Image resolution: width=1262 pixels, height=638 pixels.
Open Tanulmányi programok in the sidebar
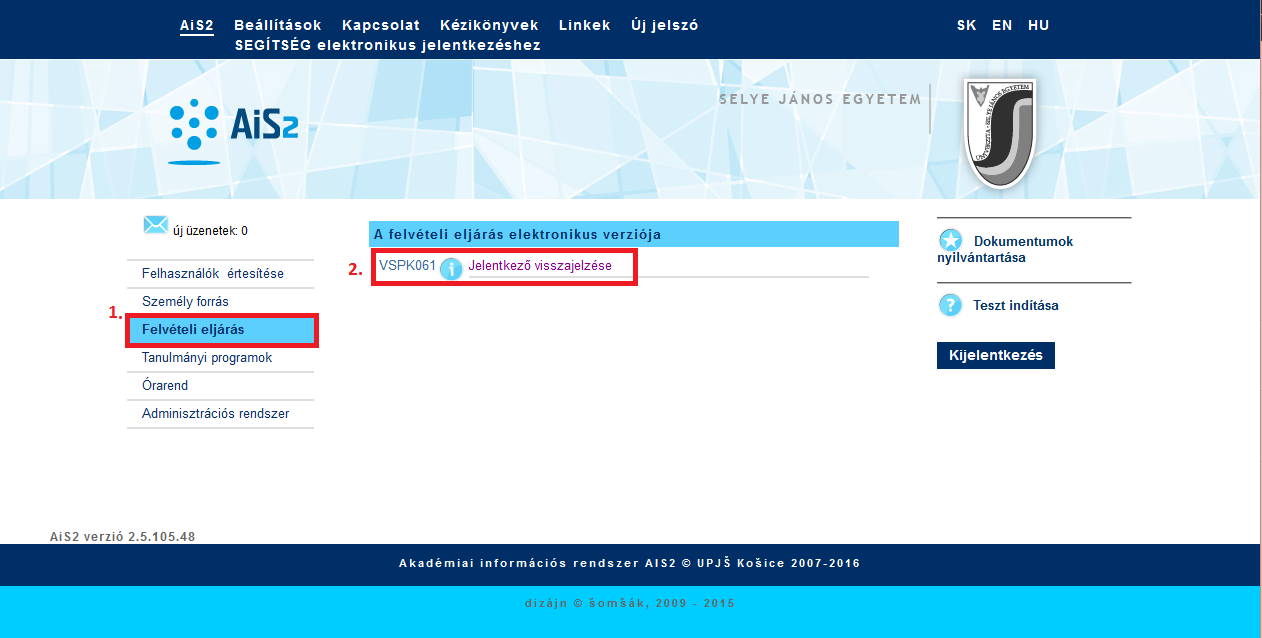pos(207,358)
